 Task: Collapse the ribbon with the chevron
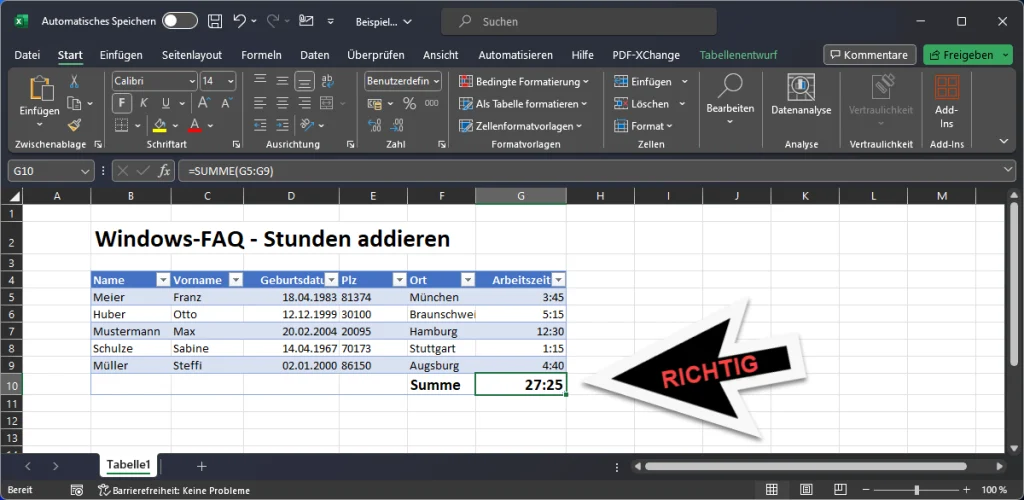click(x=1004, y=141)
